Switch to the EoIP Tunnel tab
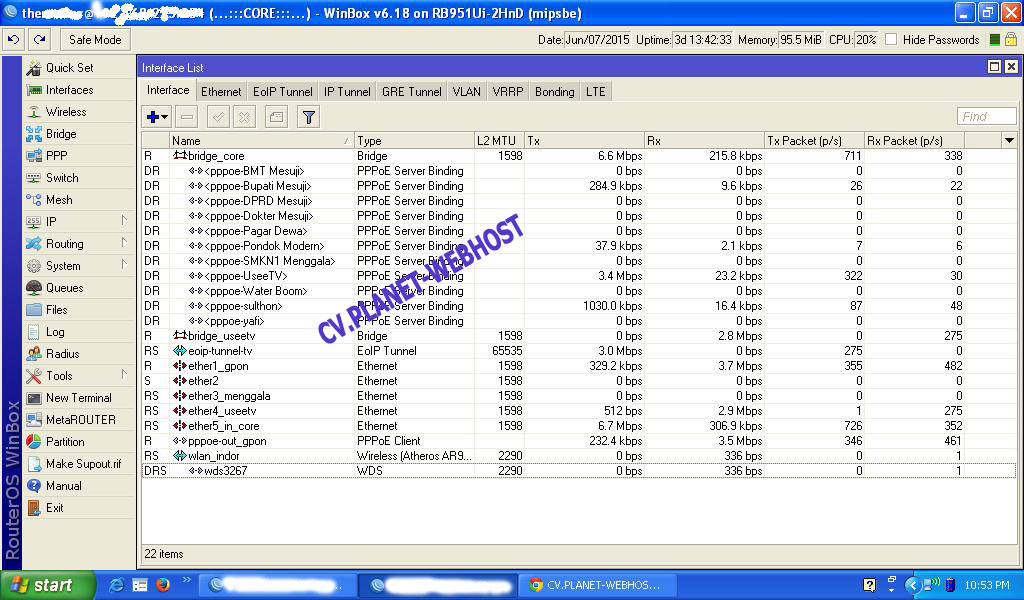 282,91
